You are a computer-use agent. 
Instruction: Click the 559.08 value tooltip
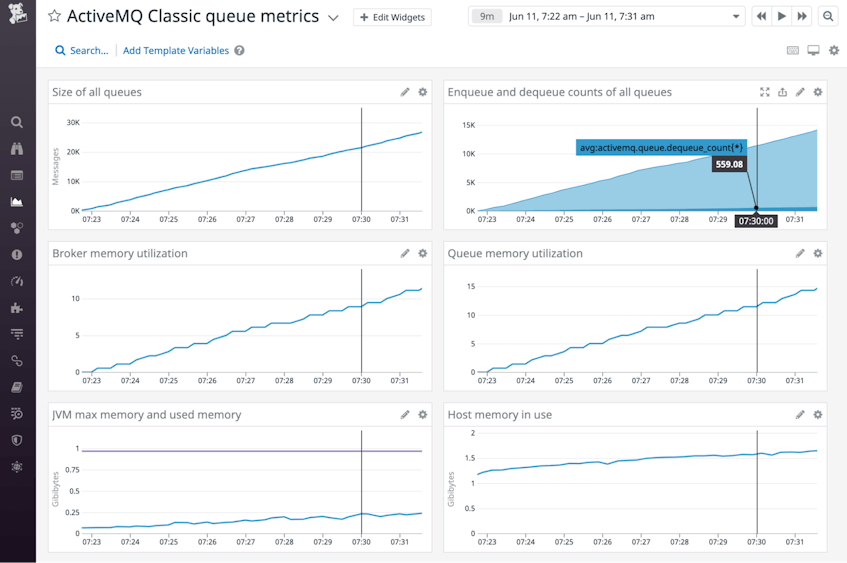[729, 164]
